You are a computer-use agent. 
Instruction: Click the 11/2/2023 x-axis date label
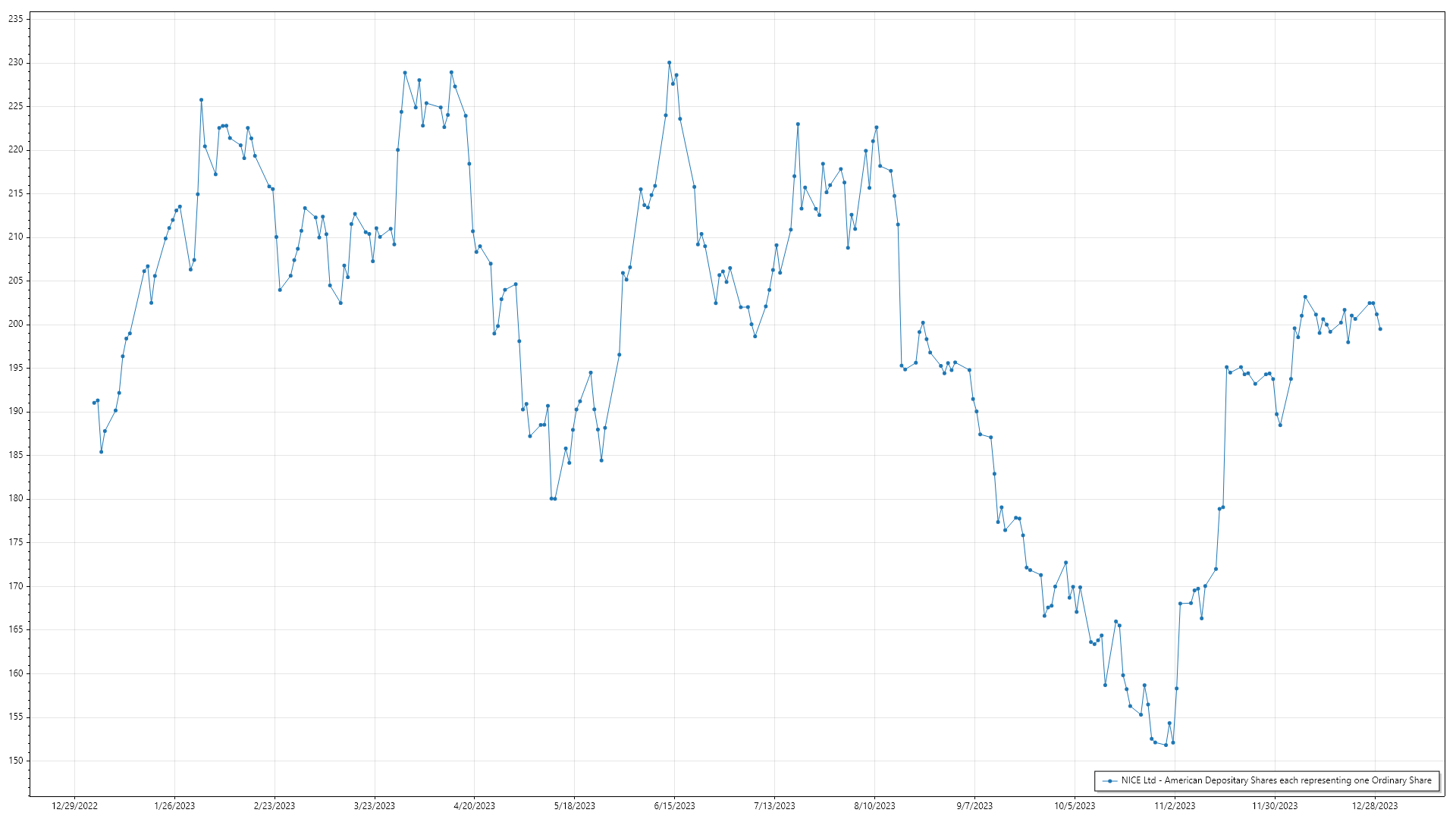click(x=1175, y=806)
